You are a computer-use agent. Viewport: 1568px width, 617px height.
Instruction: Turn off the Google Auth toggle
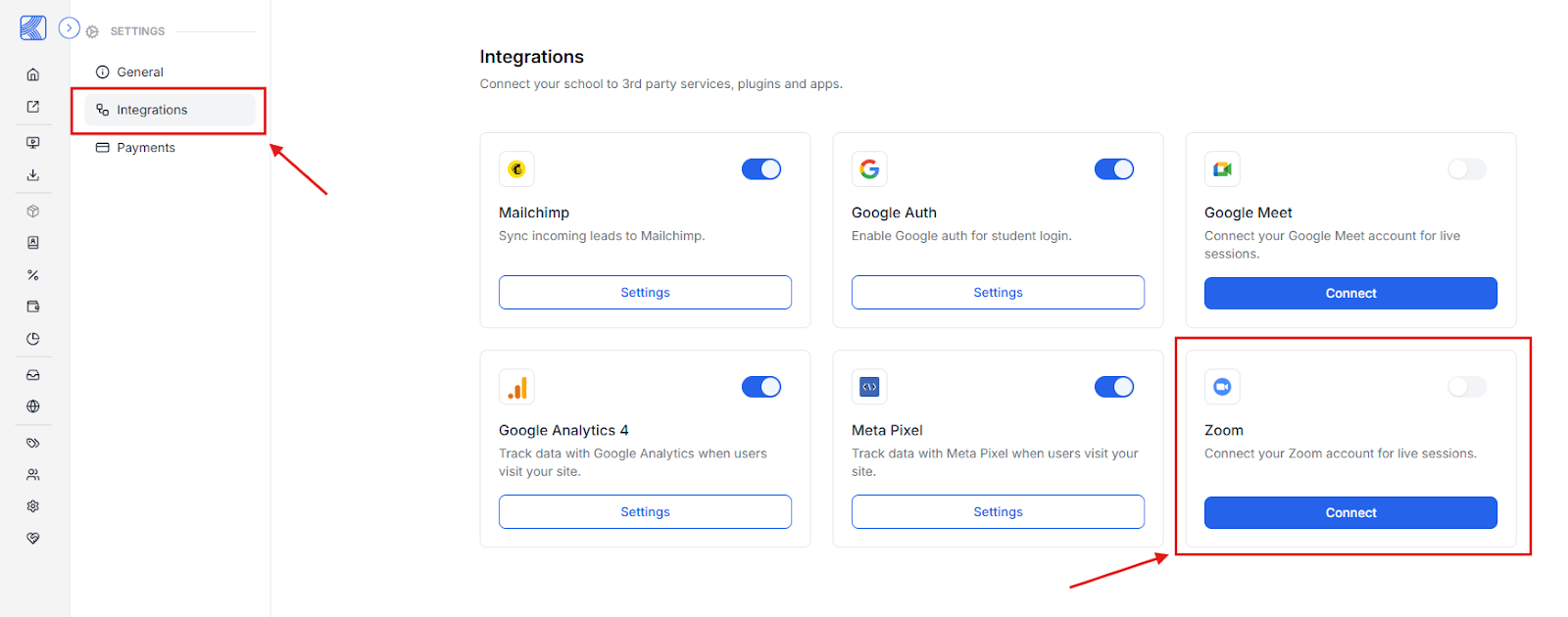point(1114,169)
